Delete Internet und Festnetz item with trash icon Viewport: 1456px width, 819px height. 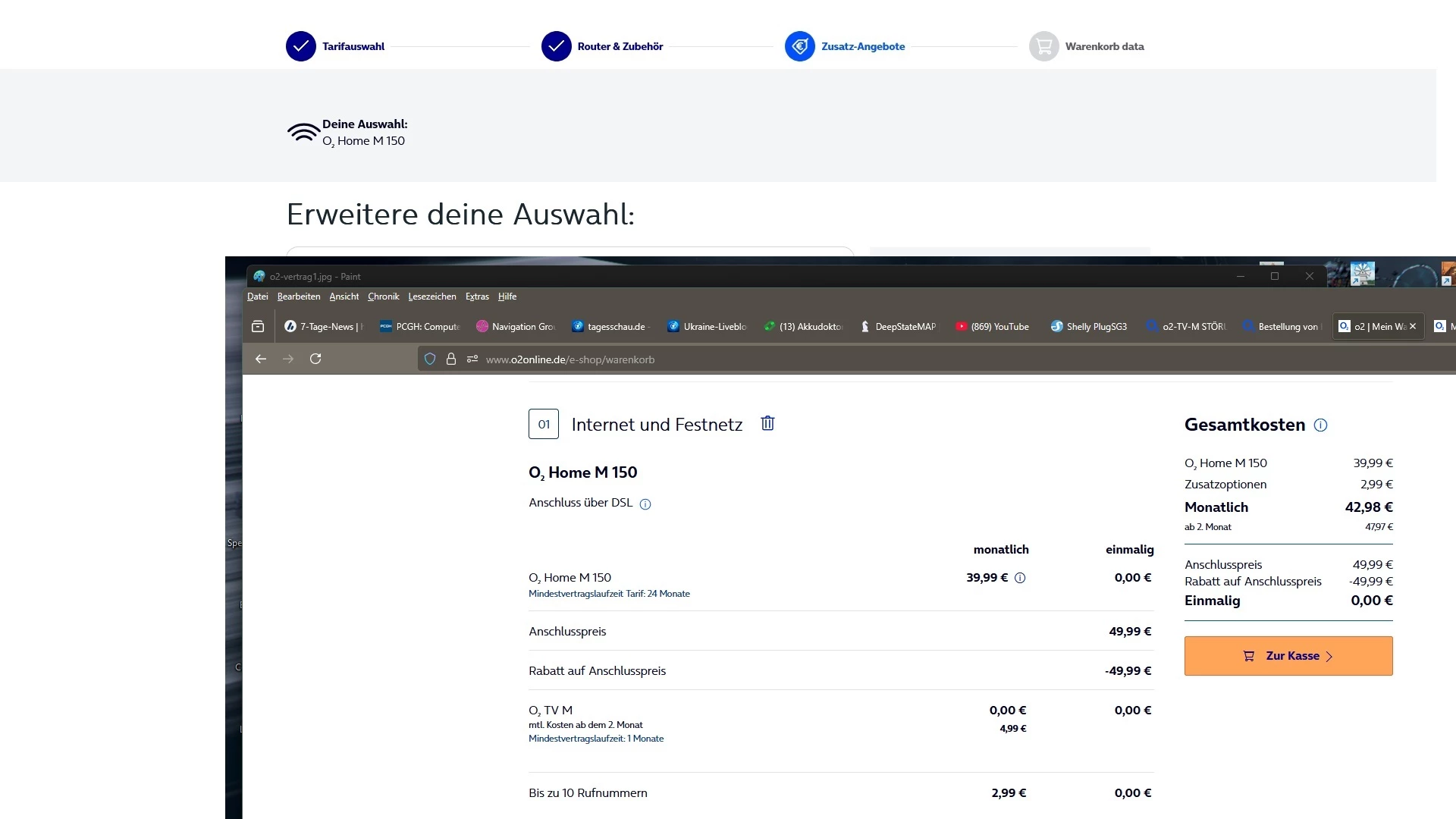[767, 423]
